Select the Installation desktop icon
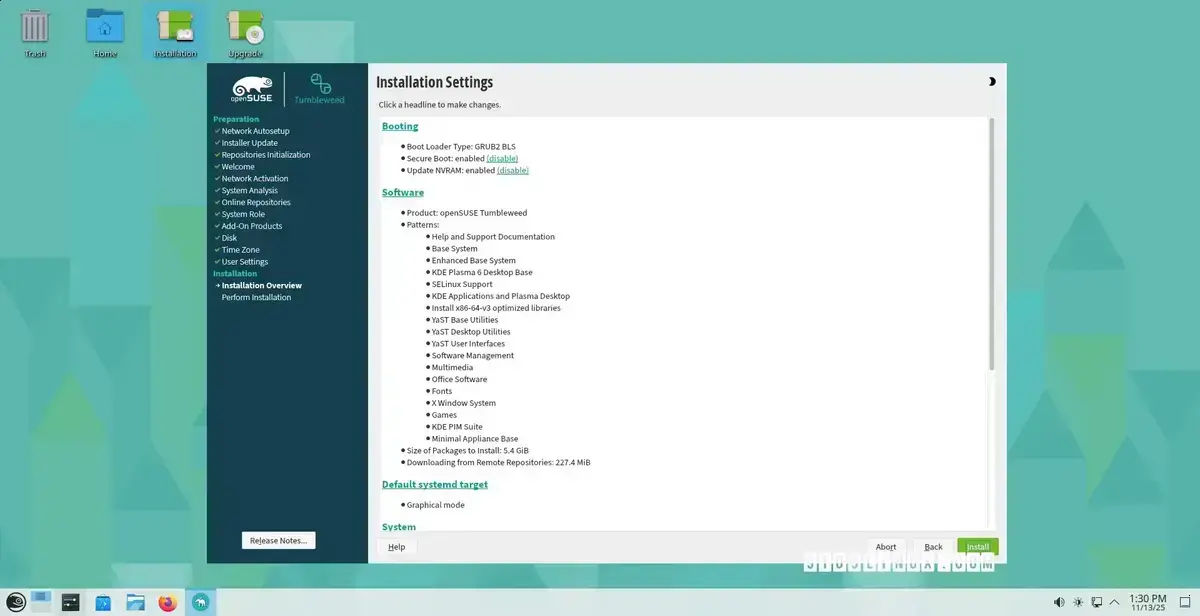 [175, 33]
